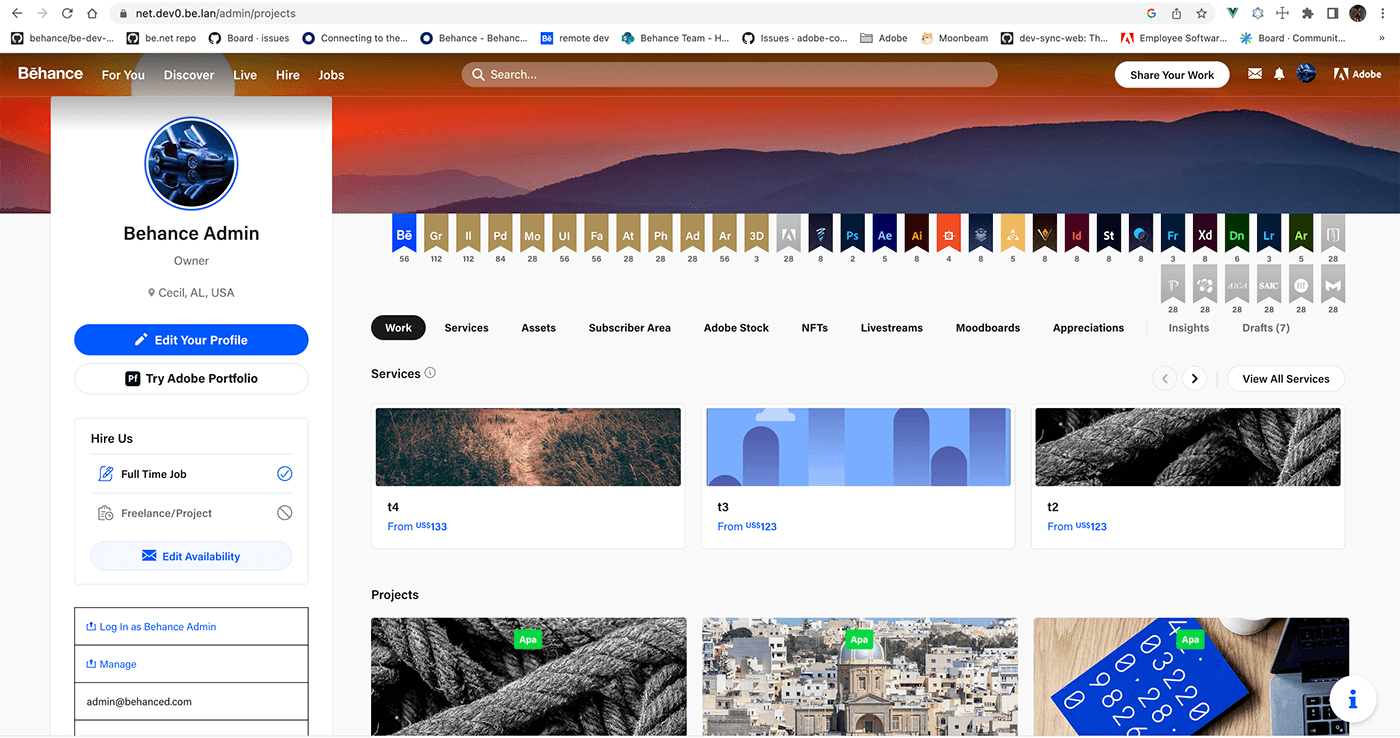Open the user avatar menu in navbar
Viewport: 1400px width, 738px height.
point(1306,74)
